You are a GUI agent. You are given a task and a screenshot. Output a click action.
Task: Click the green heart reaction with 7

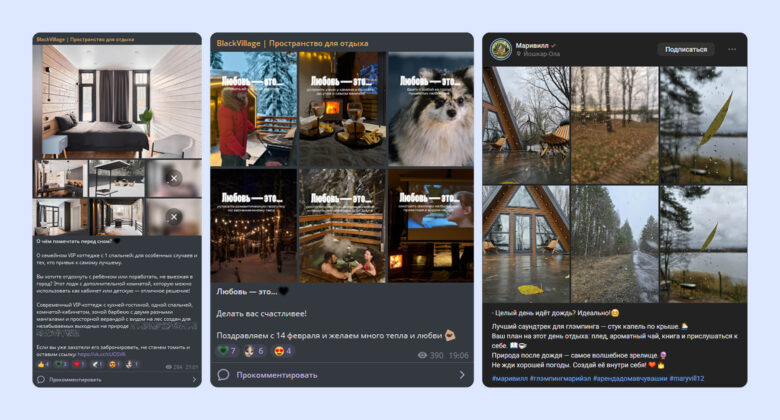coord(227,351)
